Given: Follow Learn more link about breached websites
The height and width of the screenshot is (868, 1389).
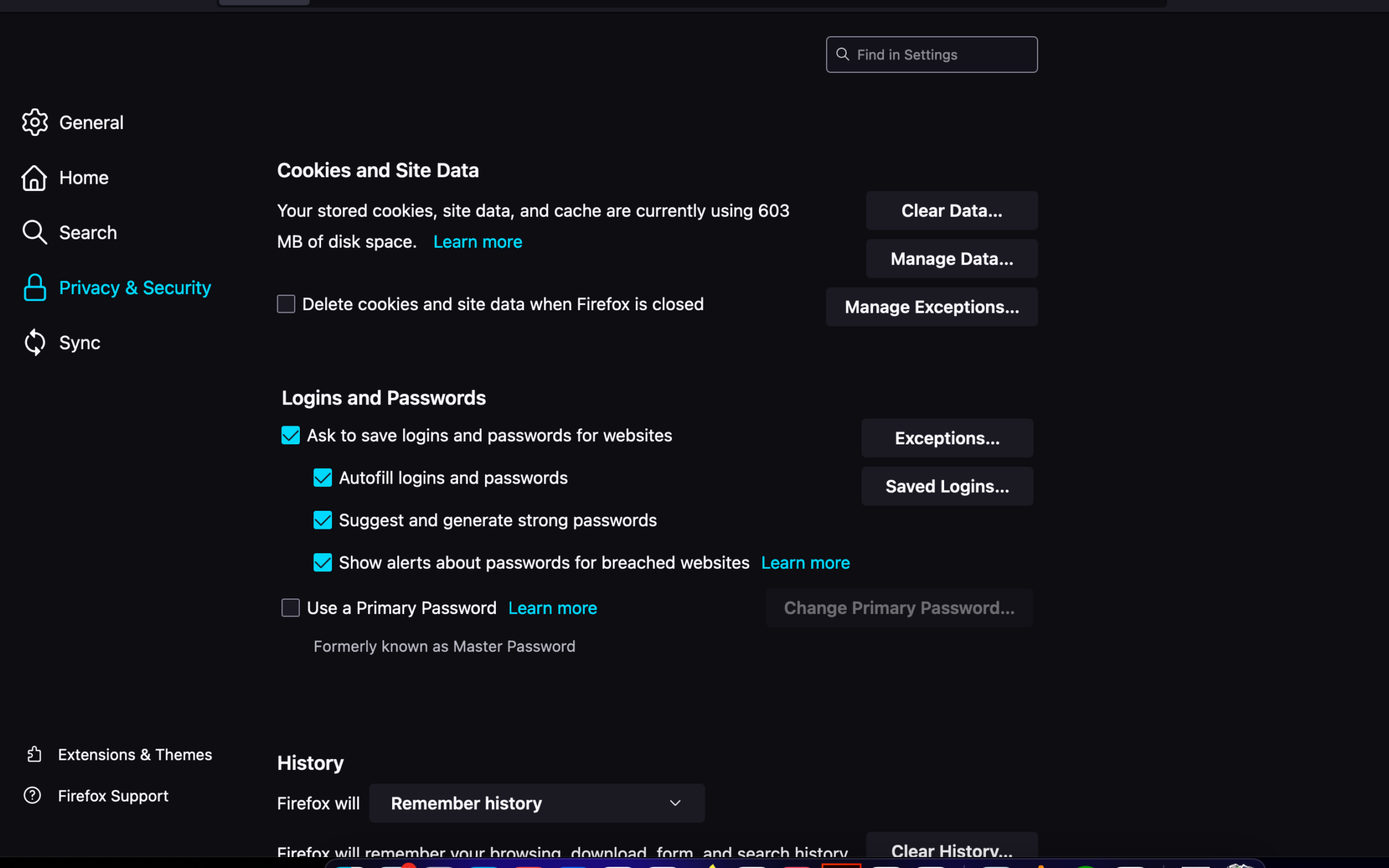Looking at the screenshot, I should coord(805,563).
